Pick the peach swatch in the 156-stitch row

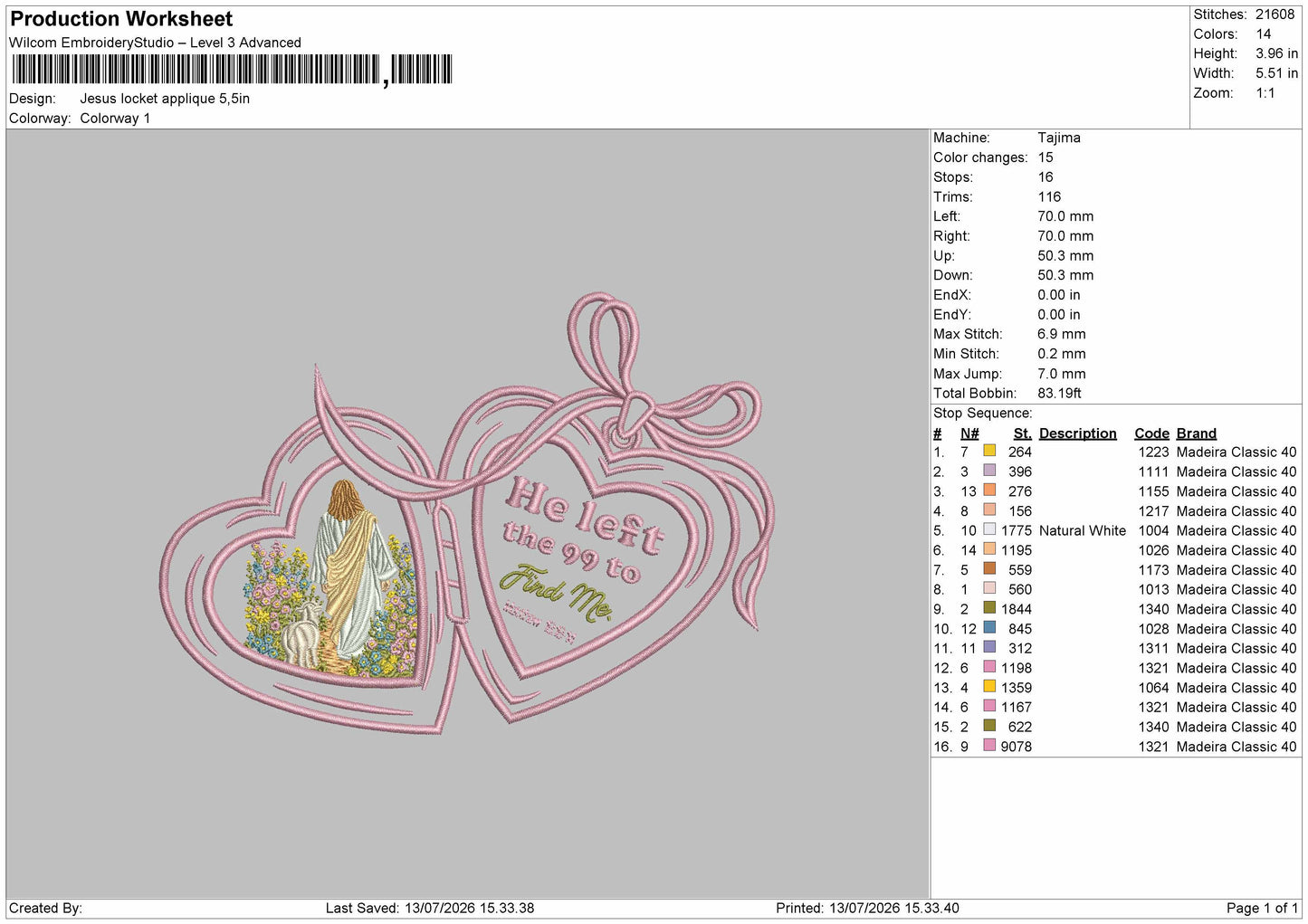point(989,510)
